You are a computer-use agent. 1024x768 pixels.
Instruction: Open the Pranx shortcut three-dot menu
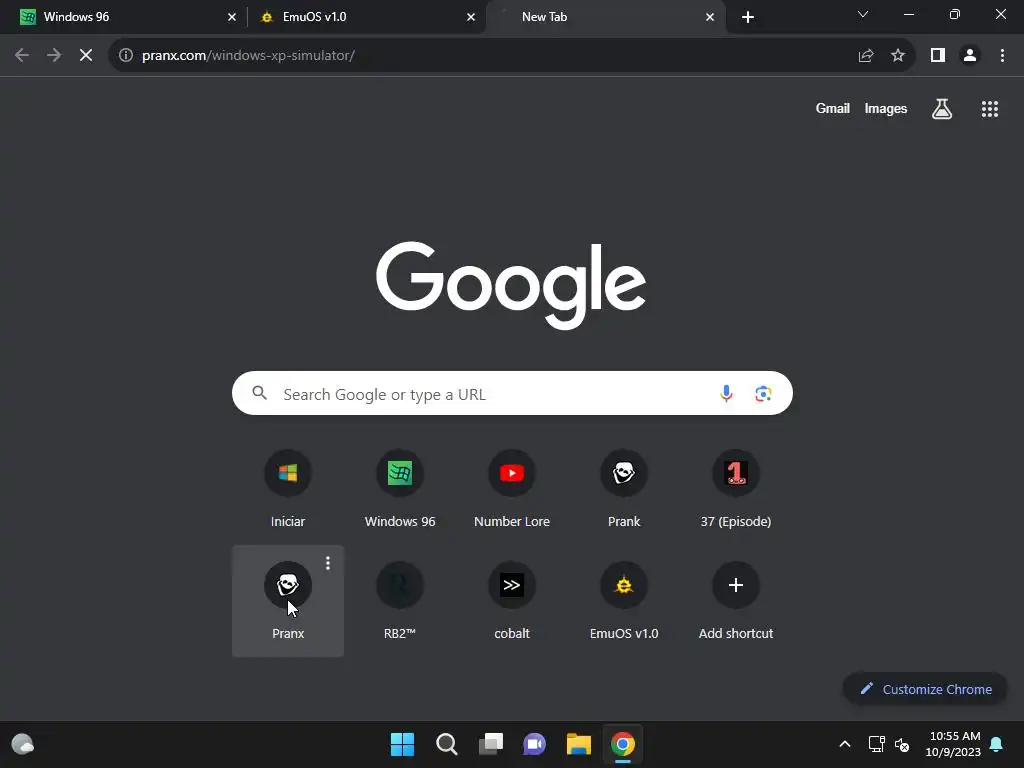(328, 563)
